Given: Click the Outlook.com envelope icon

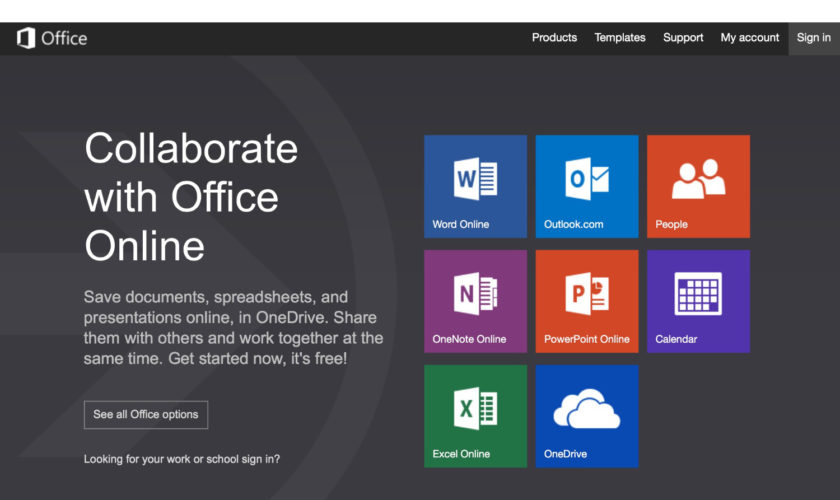Looking at the screenshot, I should click(586, 179).
